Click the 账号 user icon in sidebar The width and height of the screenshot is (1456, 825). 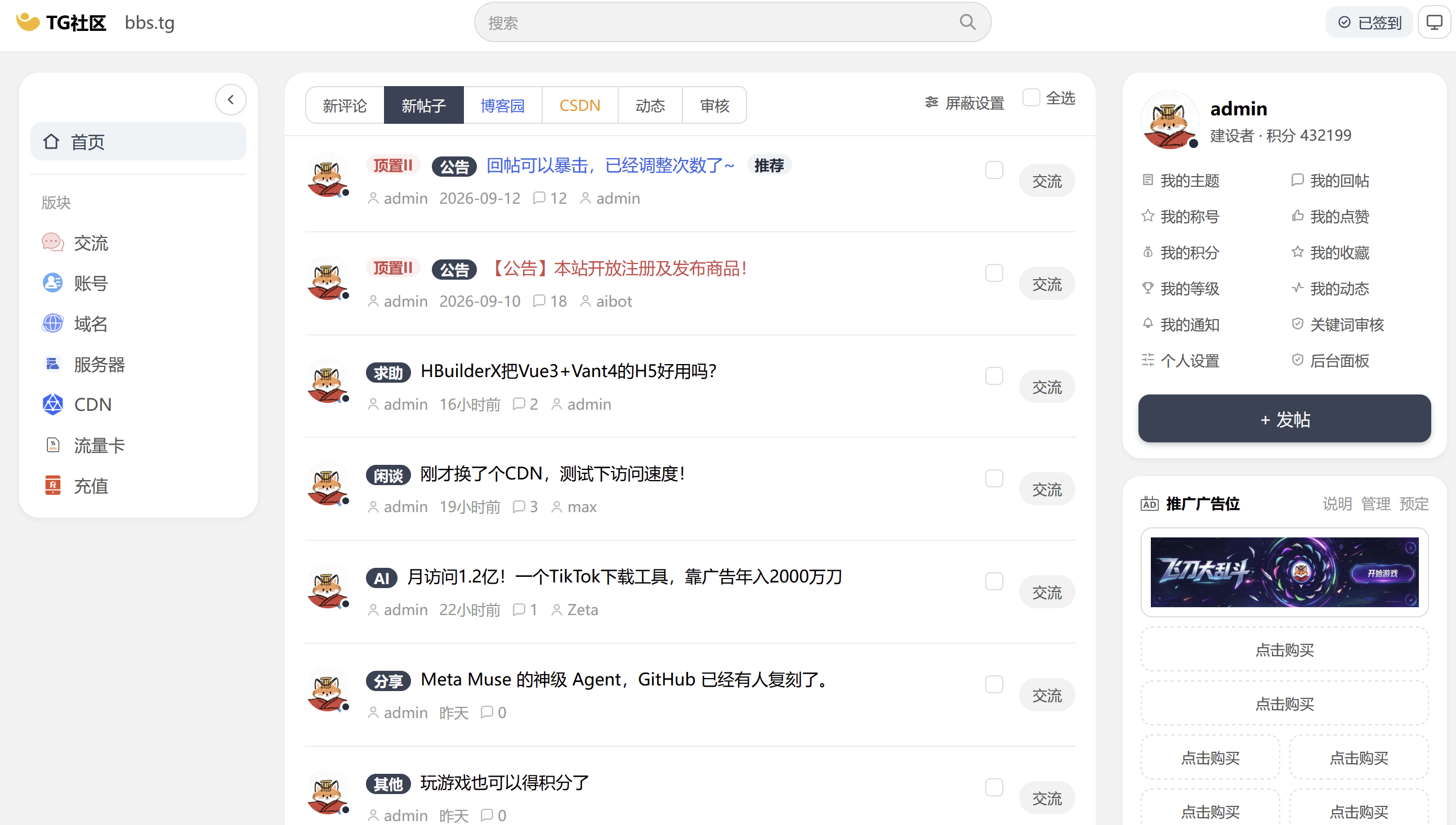tap(53, 283)
